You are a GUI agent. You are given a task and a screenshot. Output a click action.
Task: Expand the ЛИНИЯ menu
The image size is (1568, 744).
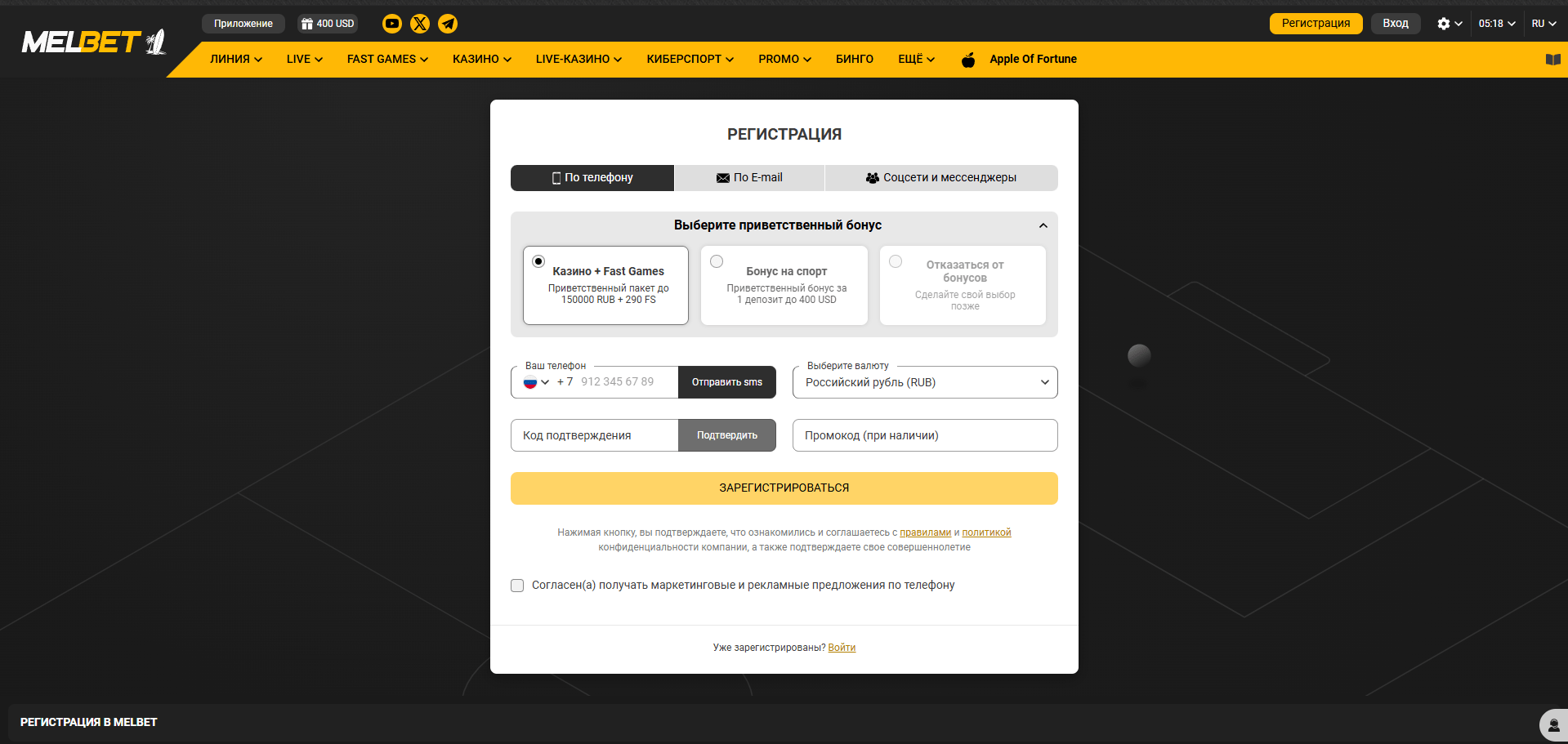pyautogui.click(x=236, y=60)
